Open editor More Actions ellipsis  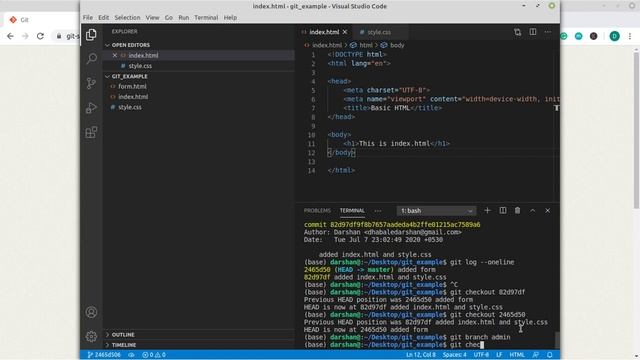pos(548,32)
